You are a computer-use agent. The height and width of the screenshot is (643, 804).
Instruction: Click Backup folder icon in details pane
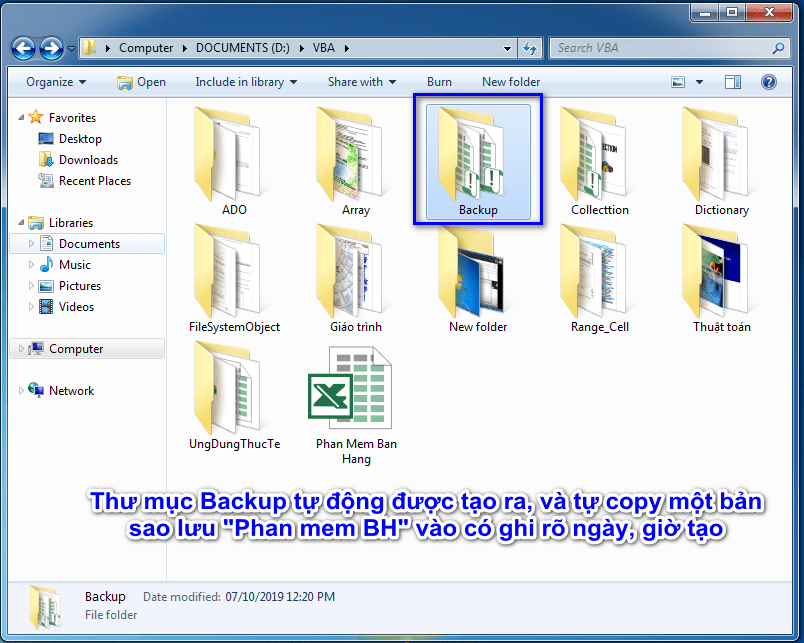(46, 607)
